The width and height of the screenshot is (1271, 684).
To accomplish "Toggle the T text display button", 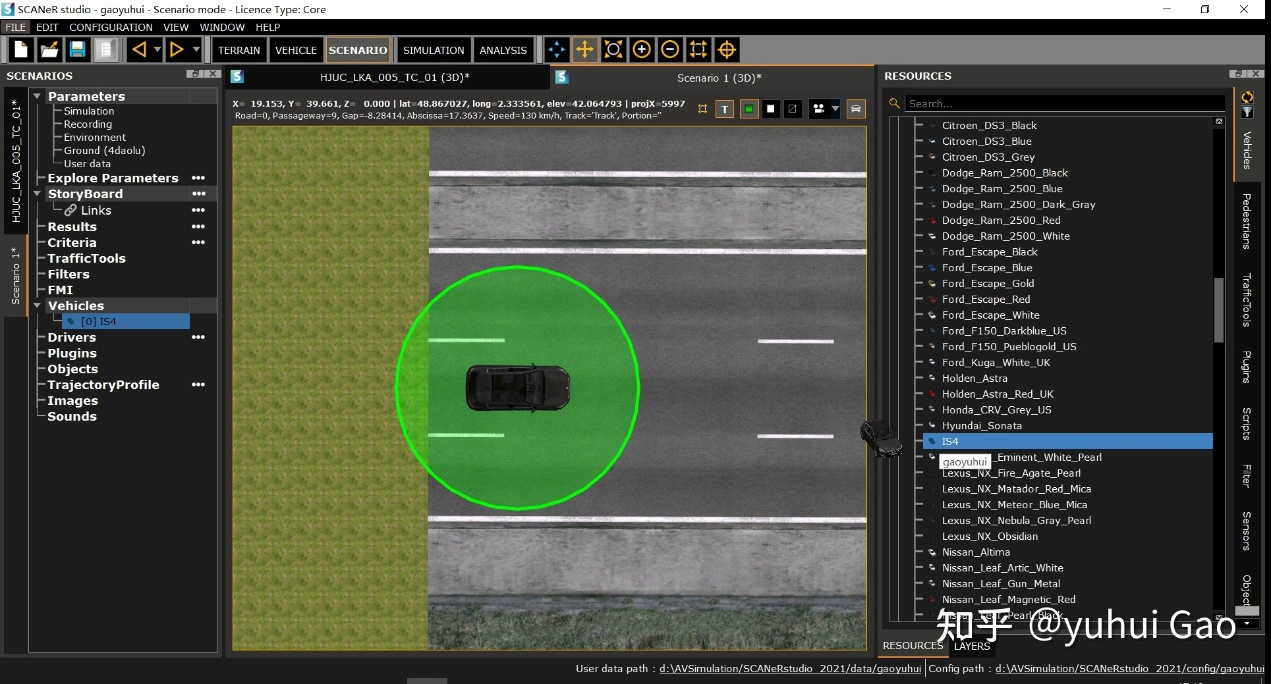I will [x=725, y=109].
